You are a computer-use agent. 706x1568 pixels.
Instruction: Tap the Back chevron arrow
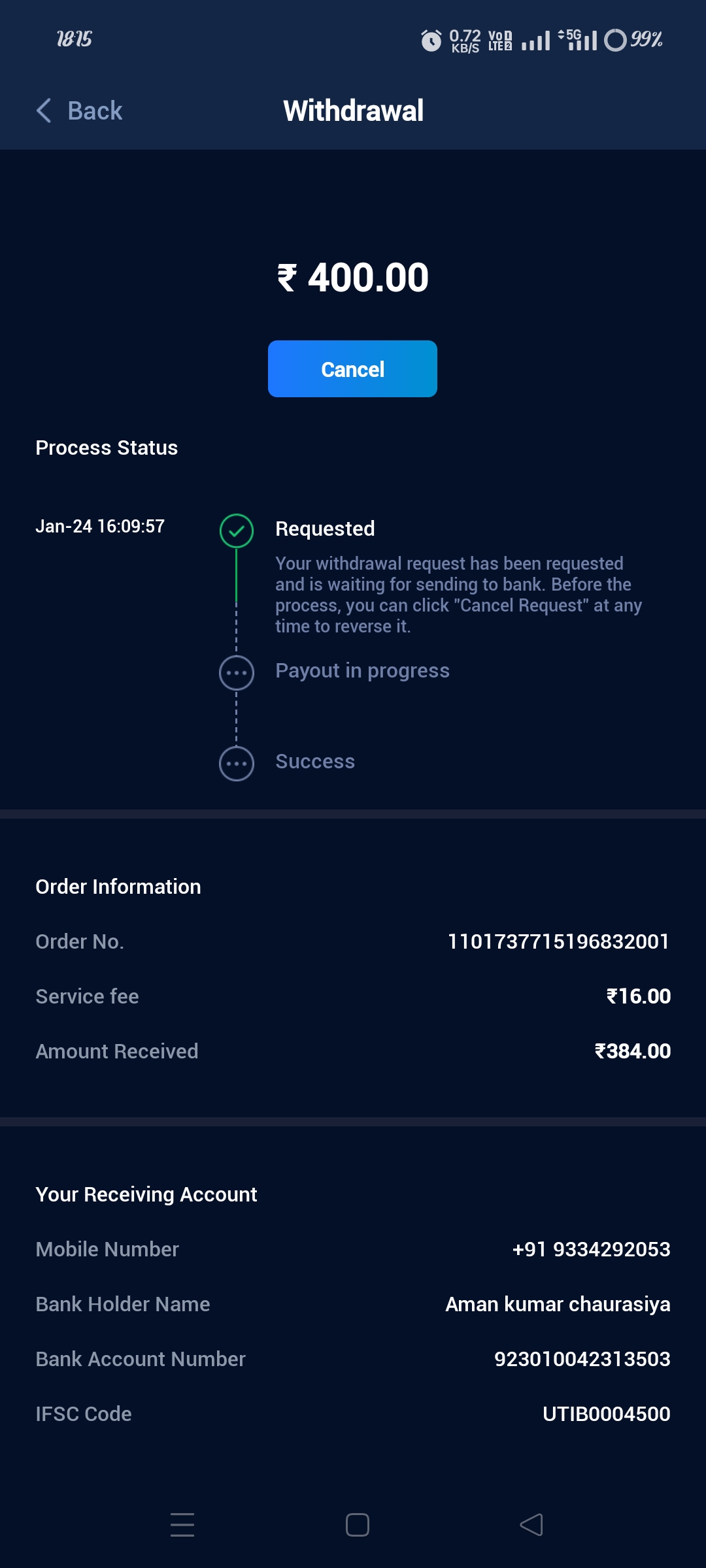tap(44, 111)
